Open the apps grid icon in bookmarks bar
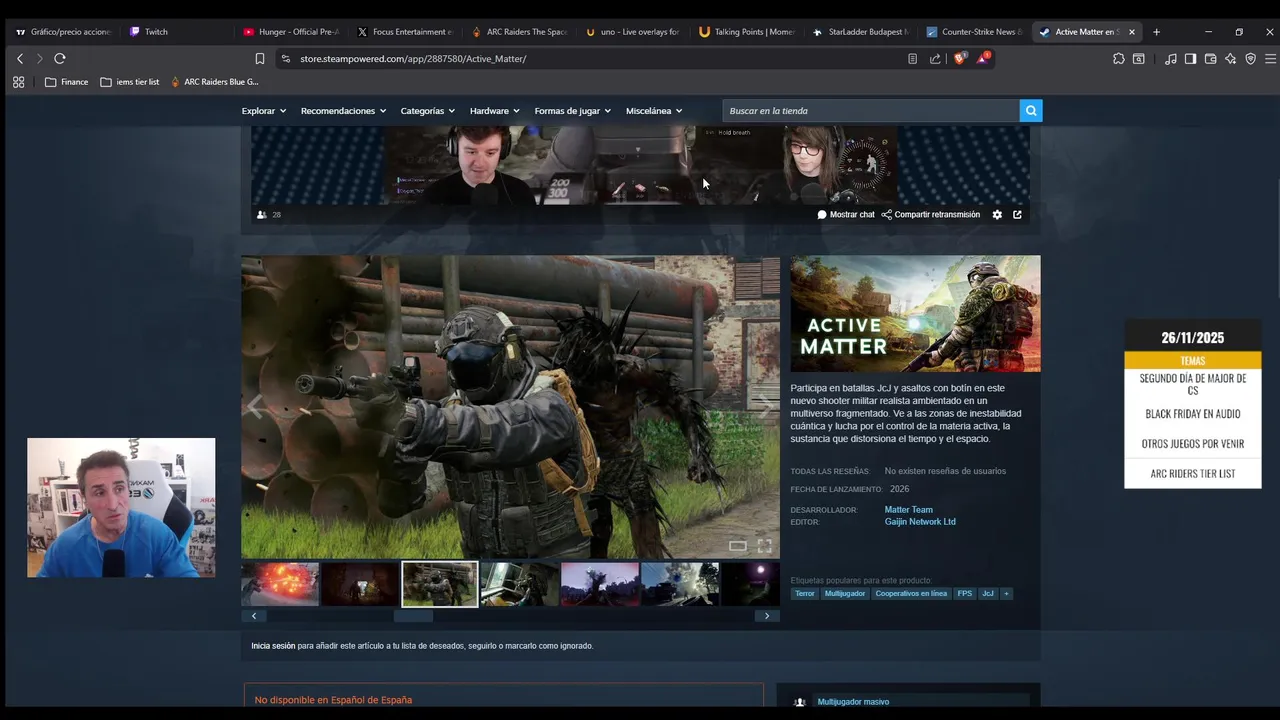Viewport: 1280px width, 720px height. [18, 82]
